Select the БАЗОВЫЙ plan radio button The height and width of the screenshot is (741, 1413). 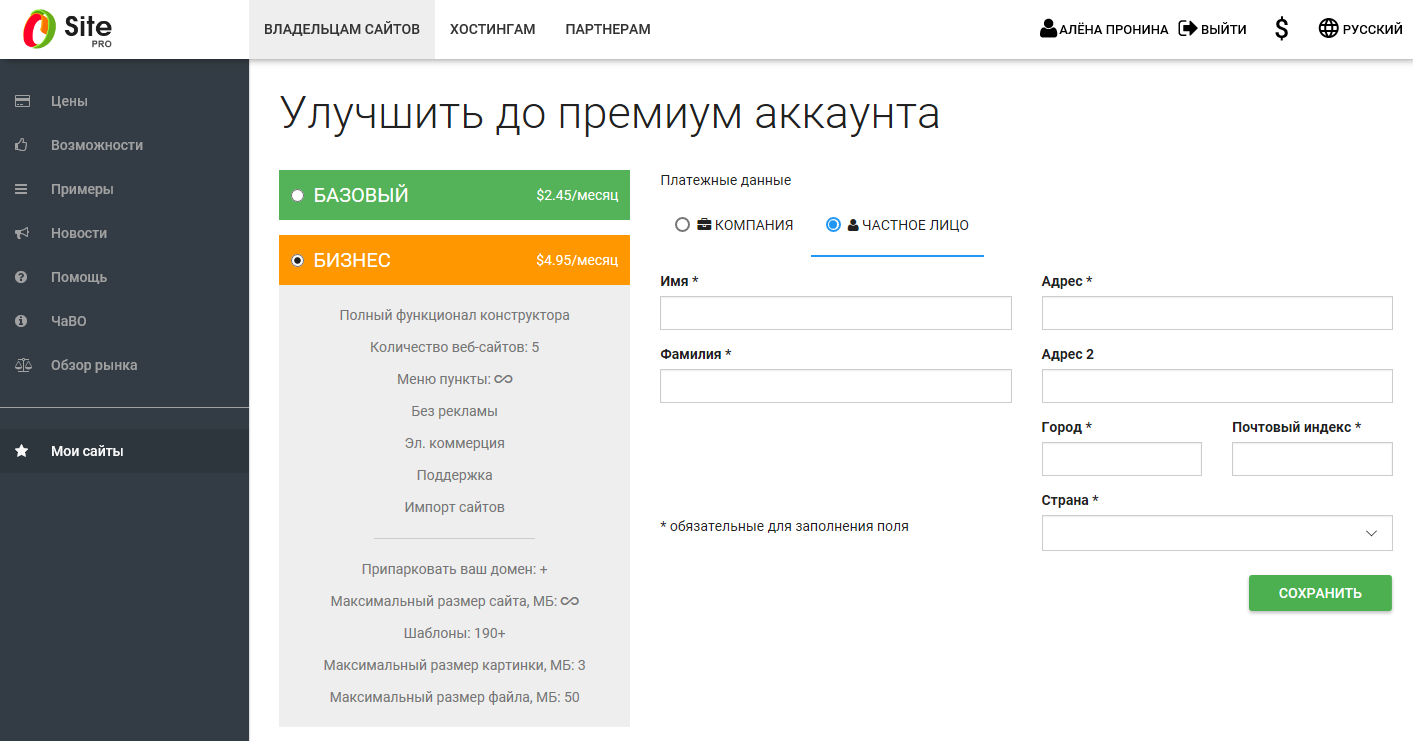click(x=296, y=195)
